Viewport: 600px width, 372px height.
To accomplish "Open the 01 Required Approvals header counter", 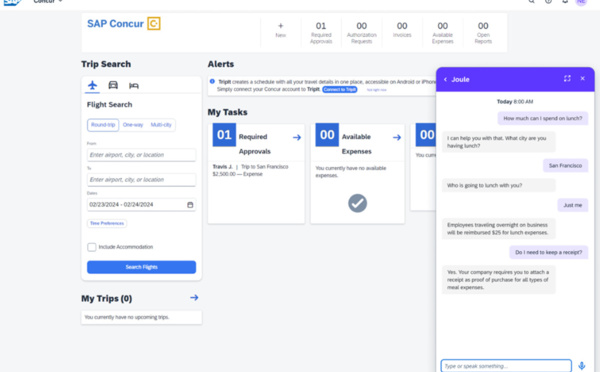I will coord(321,32).
